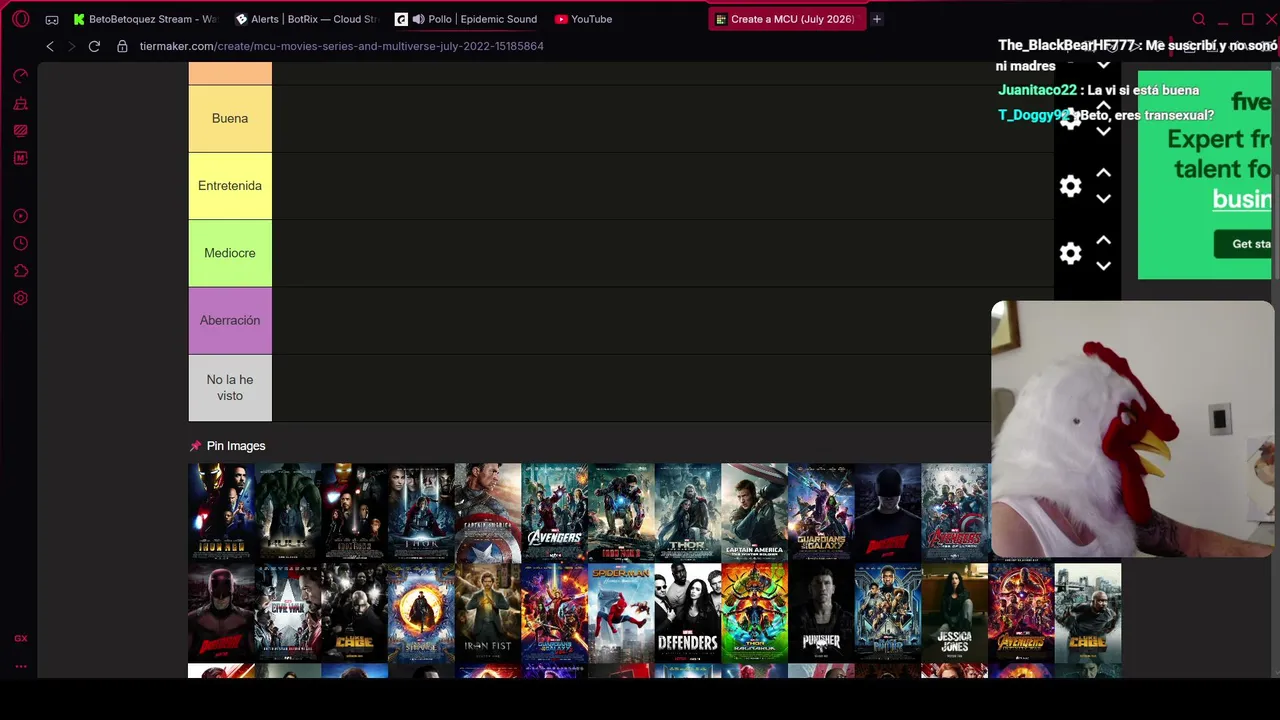Open settings gear for Mediocre tier
This screenshot has width=1280, height=720.
pos(1071,253)
